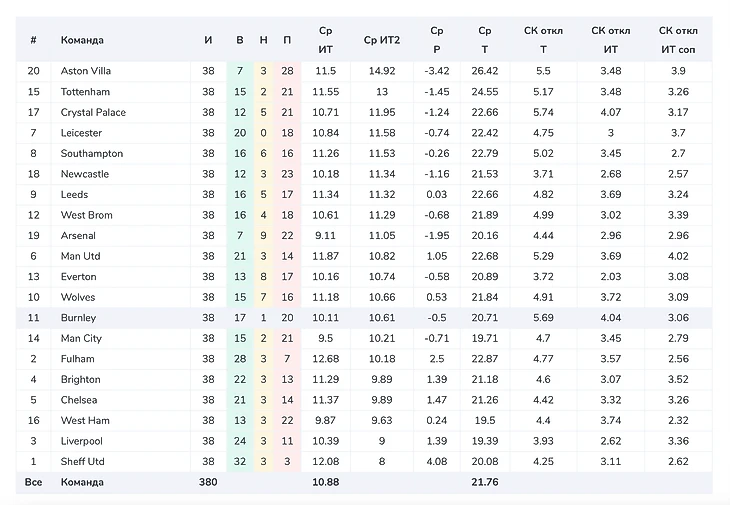The width and height of the screenshot is (730, 505).
Task: Open the Crystal Palace team link
Action: [93, 112]
